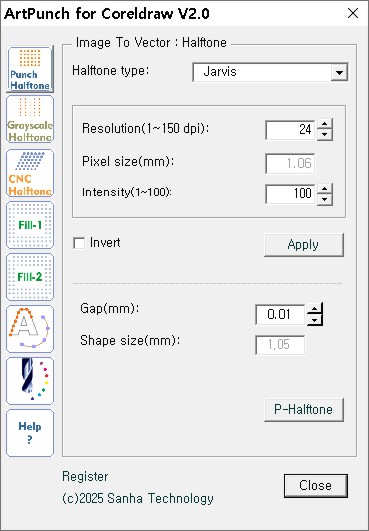Open the CNC Halftone tool

pos(30,173)
